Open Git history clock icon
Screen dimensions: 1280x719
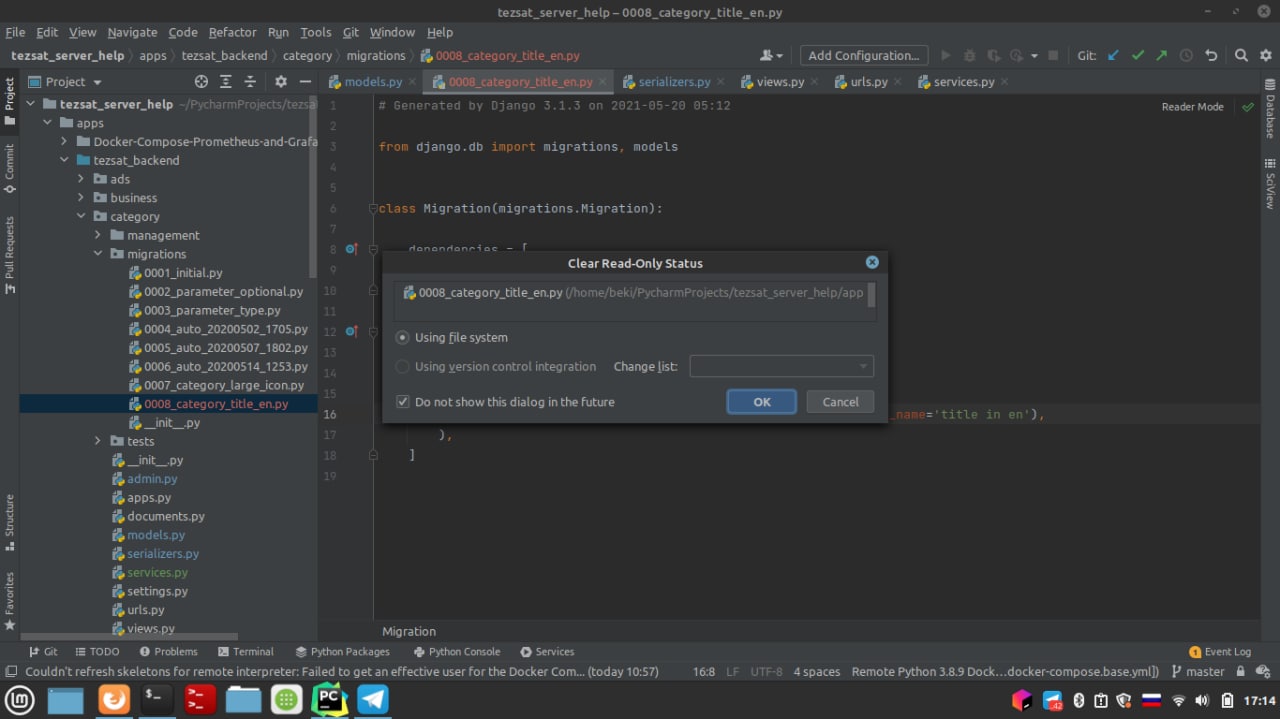[x=1187, y=56]
